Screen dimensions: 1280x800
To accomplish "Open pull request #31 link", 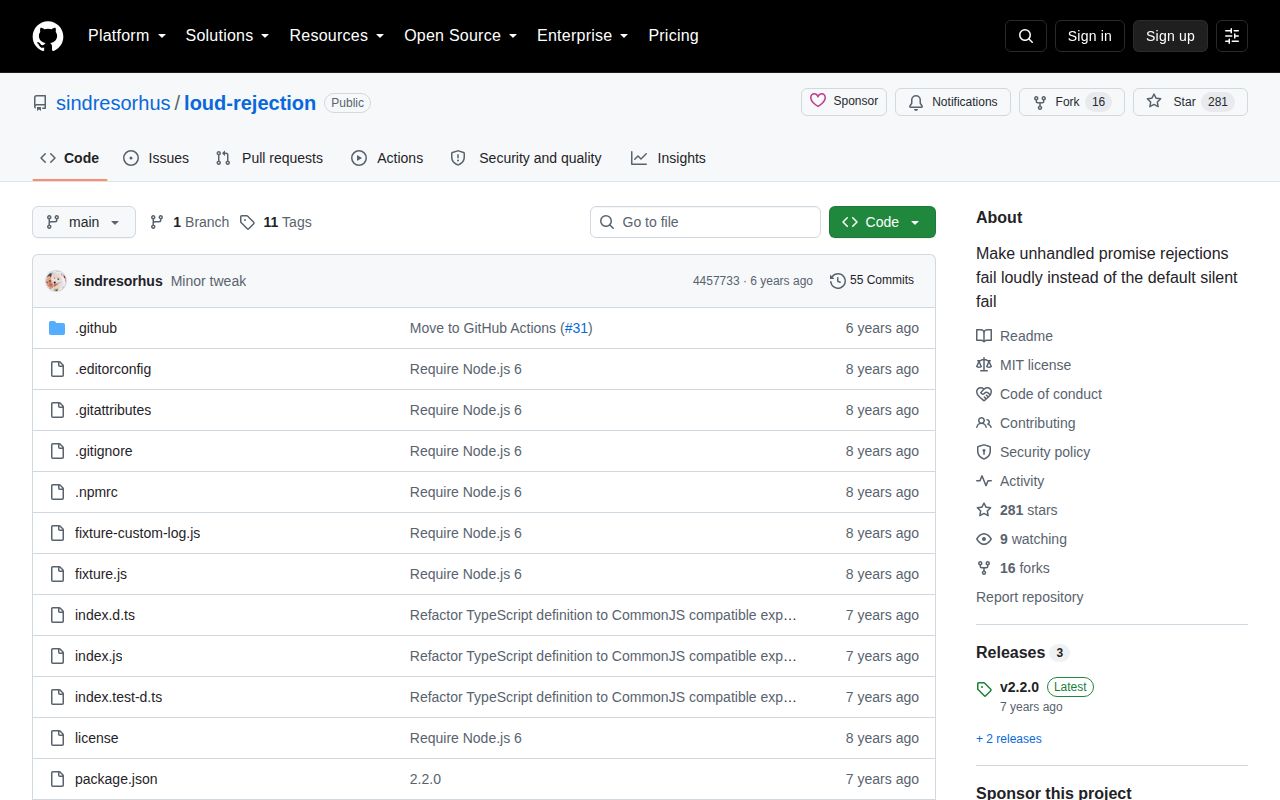I will (x=576, y=328).
